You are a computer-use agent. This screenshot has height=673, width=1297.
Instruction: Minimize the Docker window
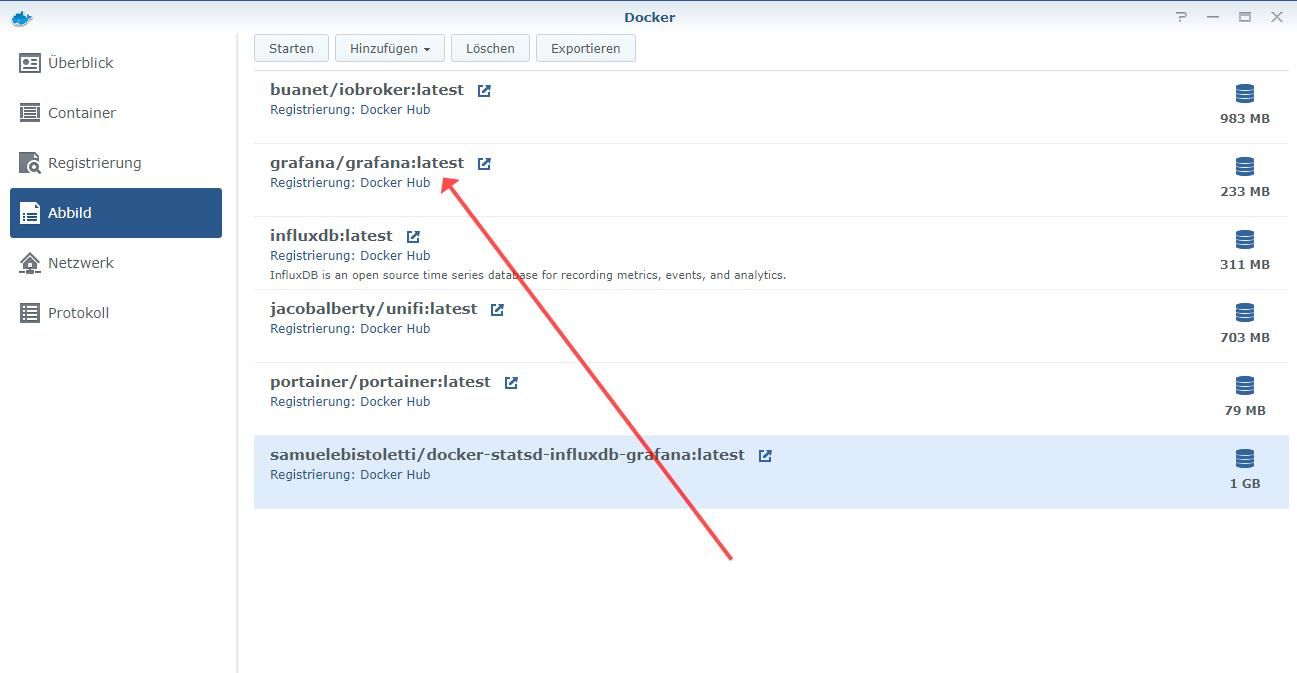pyautogui.click(x=1214, y=17)
